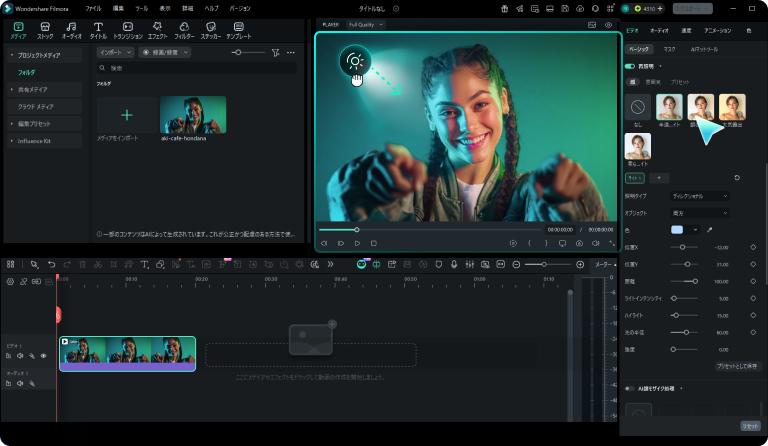Click the light color swatch
768x446 pixels.
677,230
